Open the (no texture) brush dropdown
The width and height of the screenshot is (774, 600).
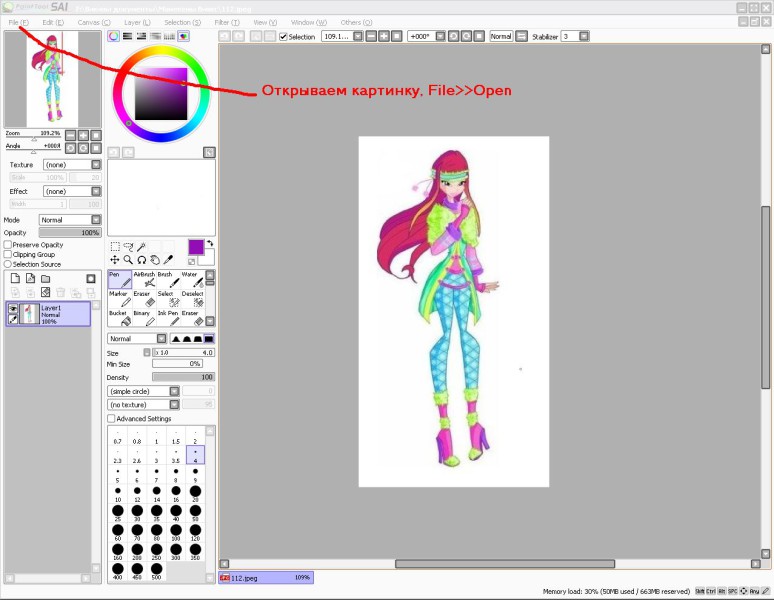pos(174,405)
